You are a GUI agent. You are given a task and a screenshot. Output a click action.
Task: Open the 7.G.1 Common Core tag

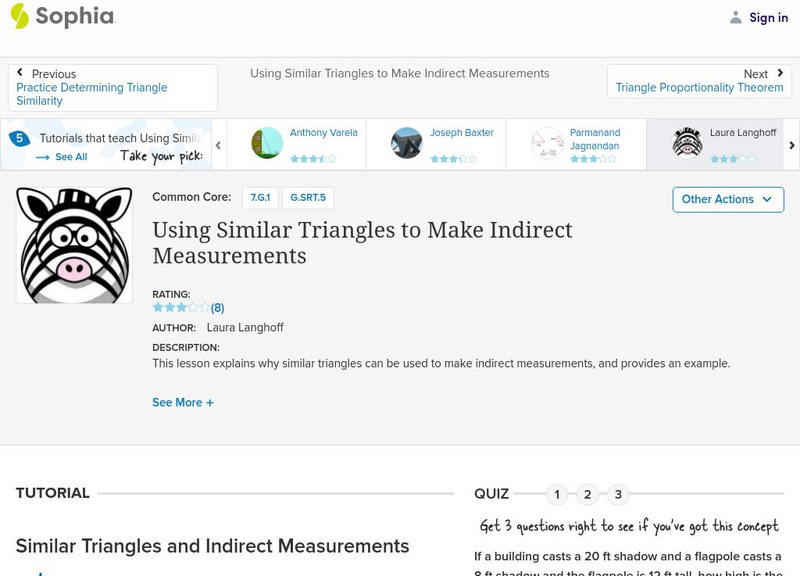coord(260,198)
